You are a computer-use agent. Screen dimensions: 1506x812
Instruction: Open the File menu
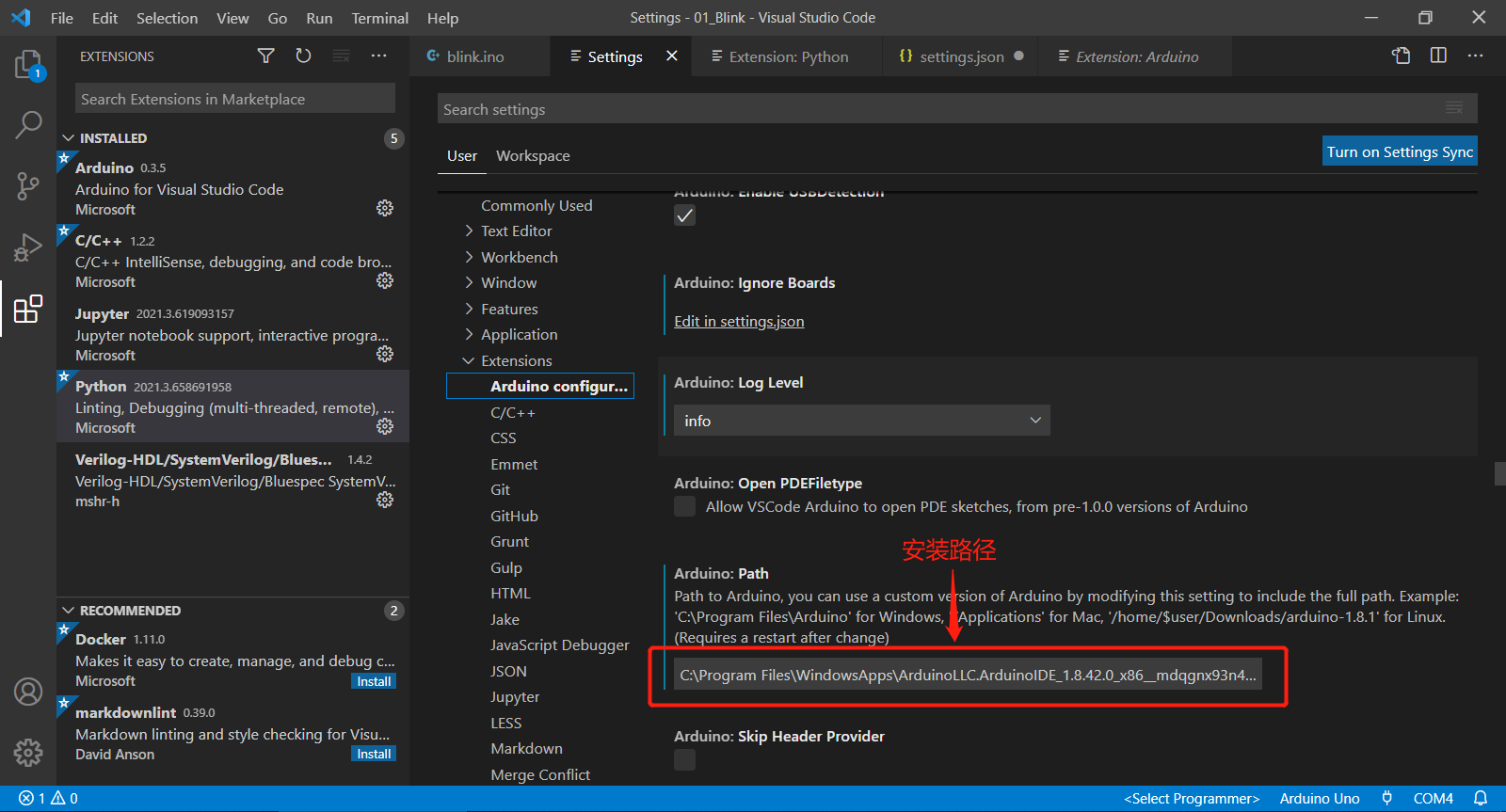[62, 18]
